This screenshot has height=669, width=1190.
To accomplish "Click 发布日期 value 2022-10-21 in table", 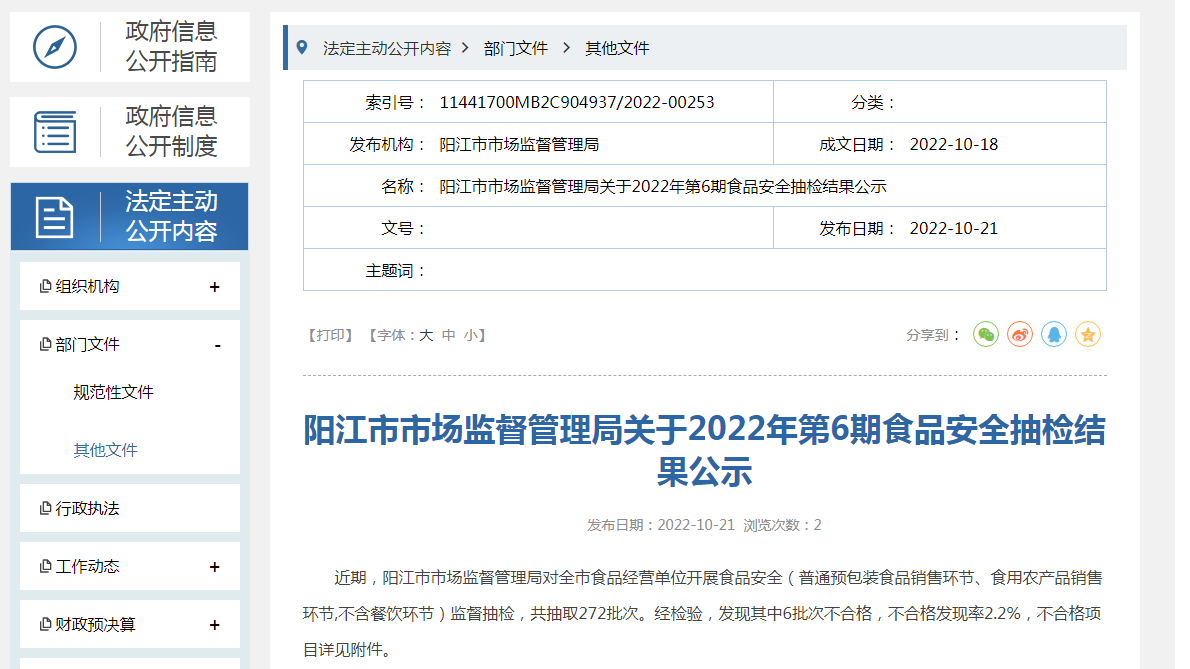I will [x=954, y=228].
